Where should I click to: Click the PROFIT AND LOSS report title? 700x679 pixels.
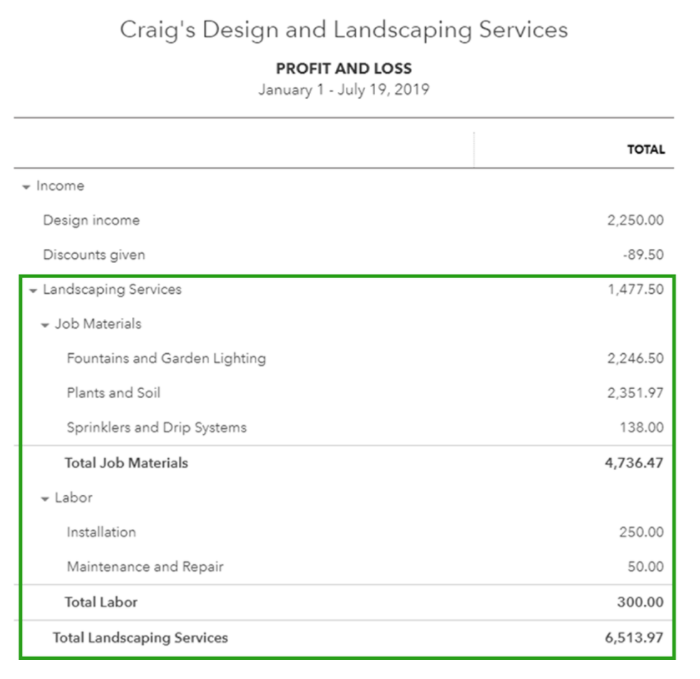pyautogui.click(x=344, y=69)
